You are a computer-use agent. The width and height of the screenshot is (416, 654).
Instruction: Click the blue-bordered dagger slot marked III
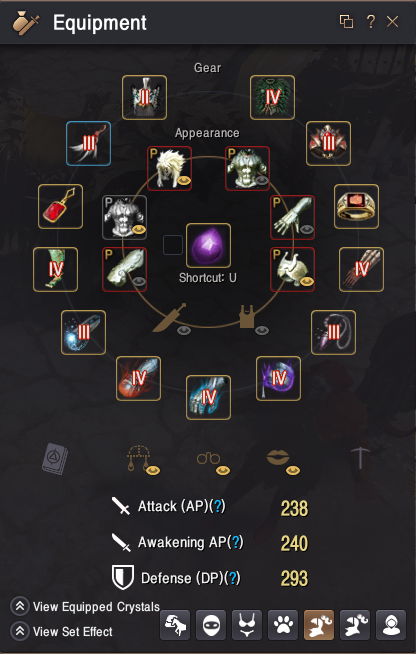point(88,143)
